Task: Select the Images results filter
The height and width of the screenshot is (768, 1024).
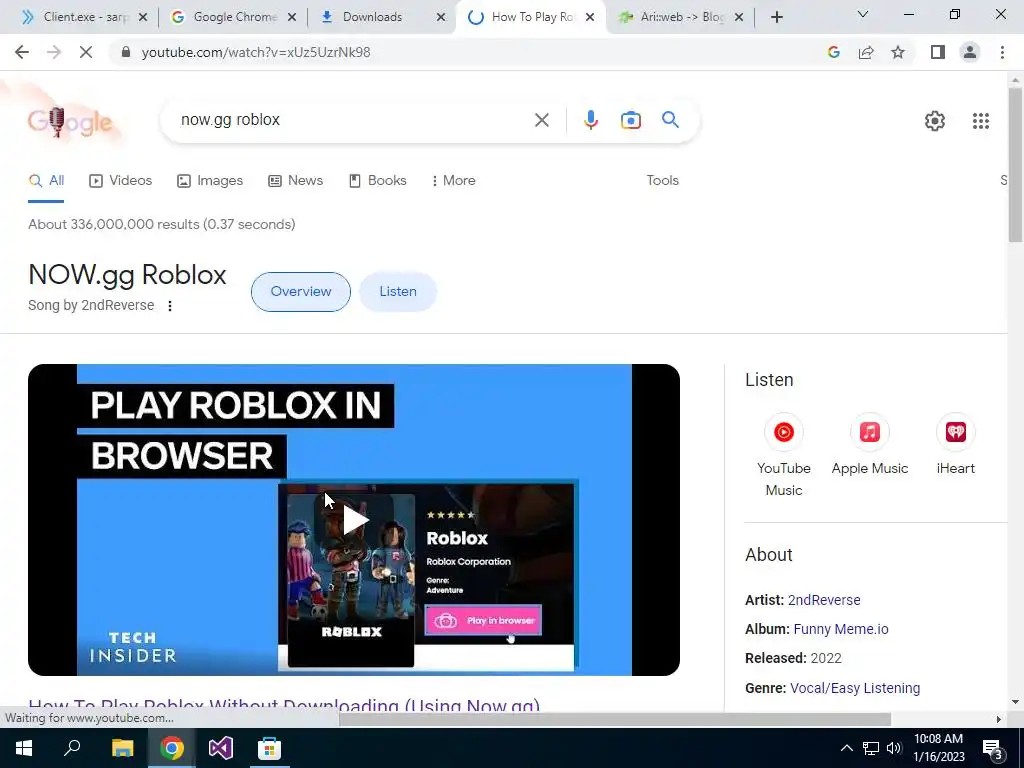Action: coord(210,181)
